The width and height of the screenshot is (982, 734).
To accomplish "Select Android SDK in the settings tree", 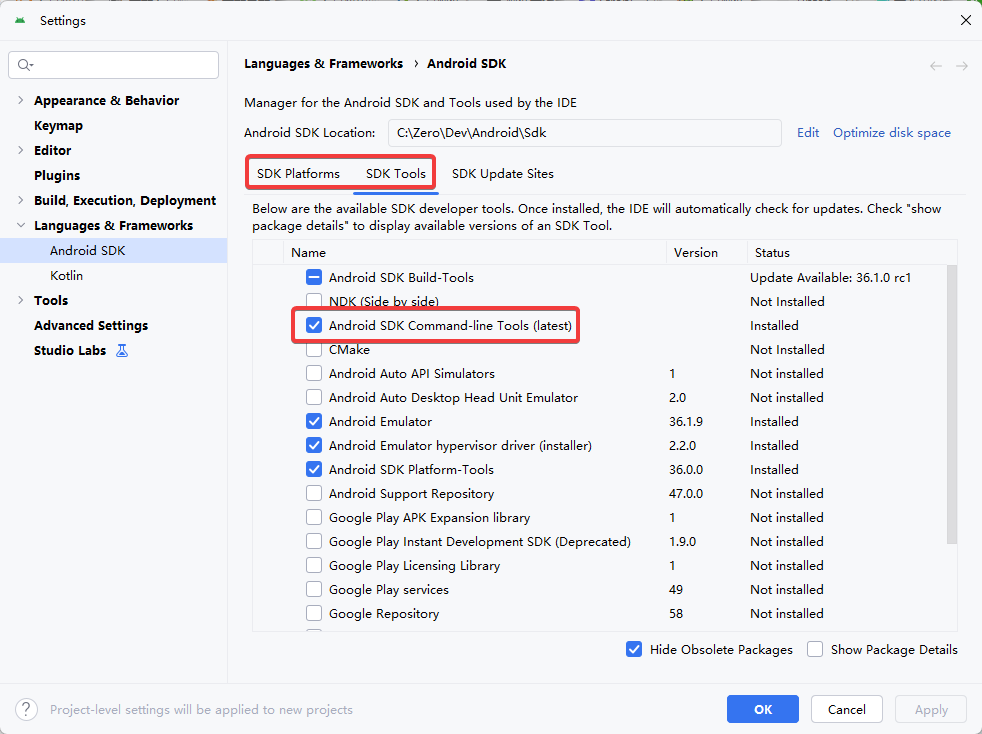I will (113, 251).
